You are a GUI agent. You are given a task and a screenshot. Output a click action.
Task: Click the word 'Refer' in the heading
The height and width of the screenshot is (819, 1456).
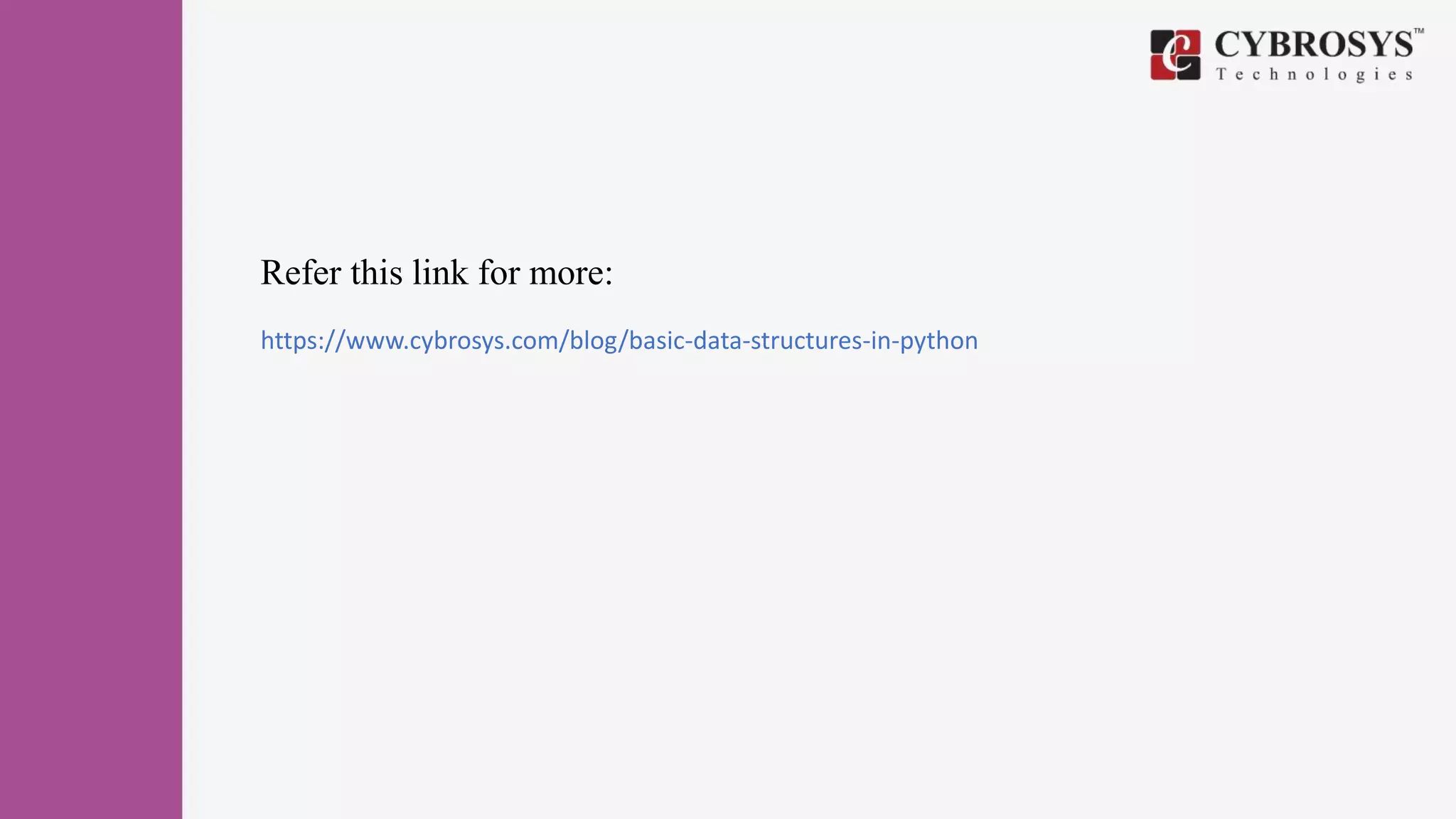tap(301, 272)
